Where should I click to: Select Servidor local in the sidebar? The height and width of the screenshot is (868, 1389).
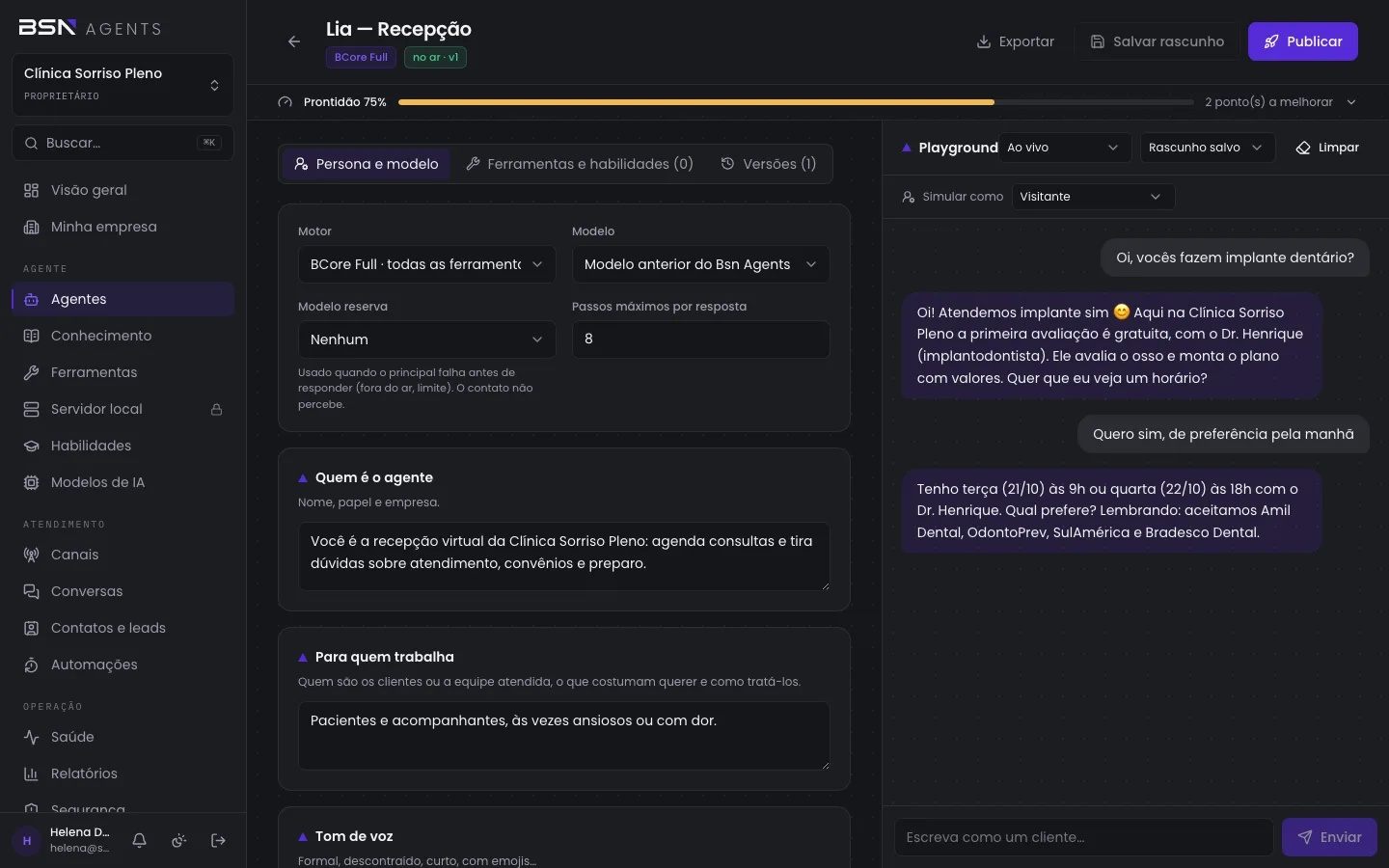click(x=123, y=409)
